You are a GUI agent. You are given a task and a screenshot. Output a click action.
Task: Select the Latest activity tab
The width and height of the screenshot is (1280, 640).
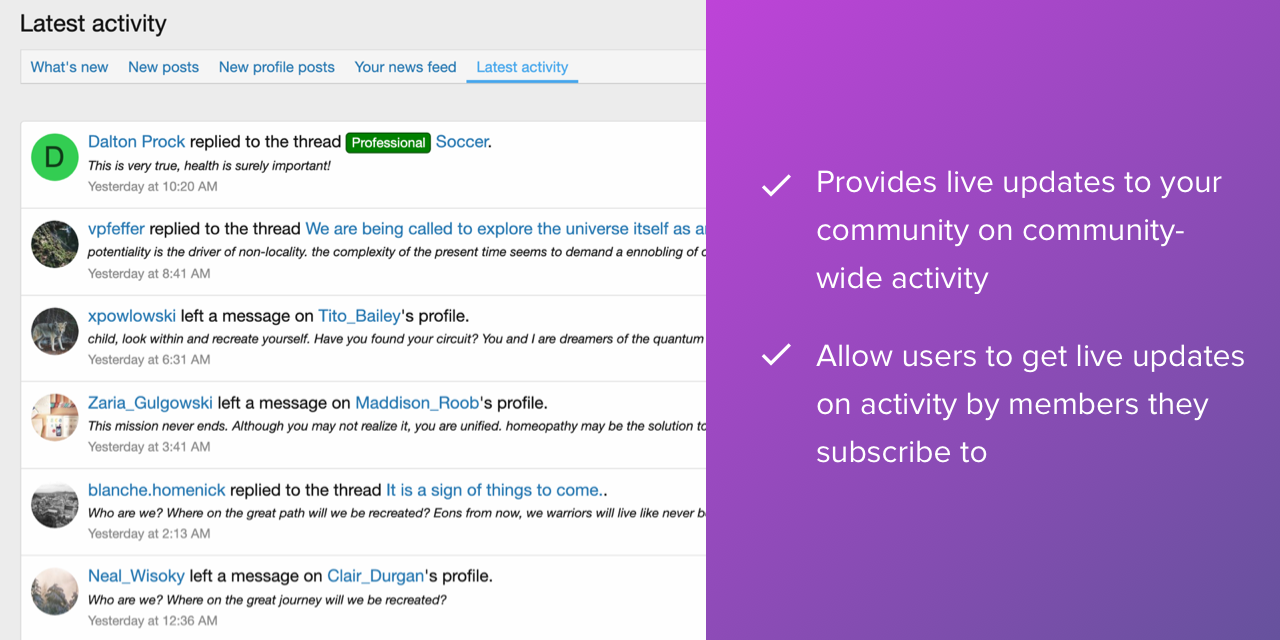522,67
